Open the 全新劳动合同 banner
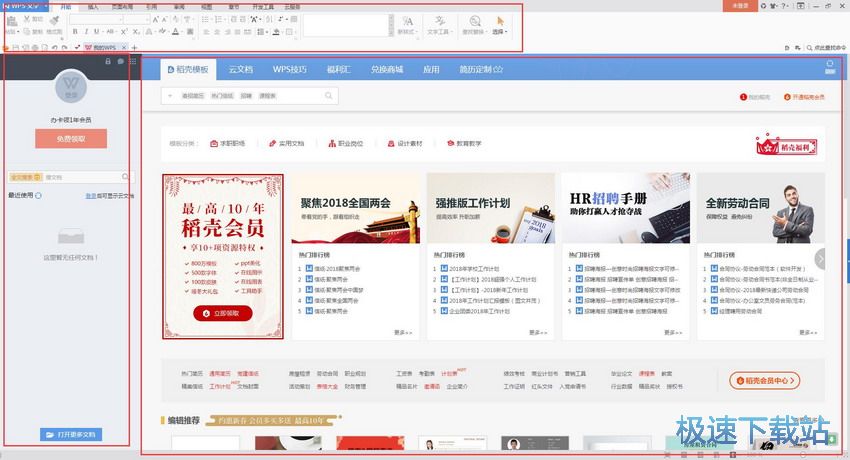The width and height of the screenshot is (850, 460). coord(761,208)
